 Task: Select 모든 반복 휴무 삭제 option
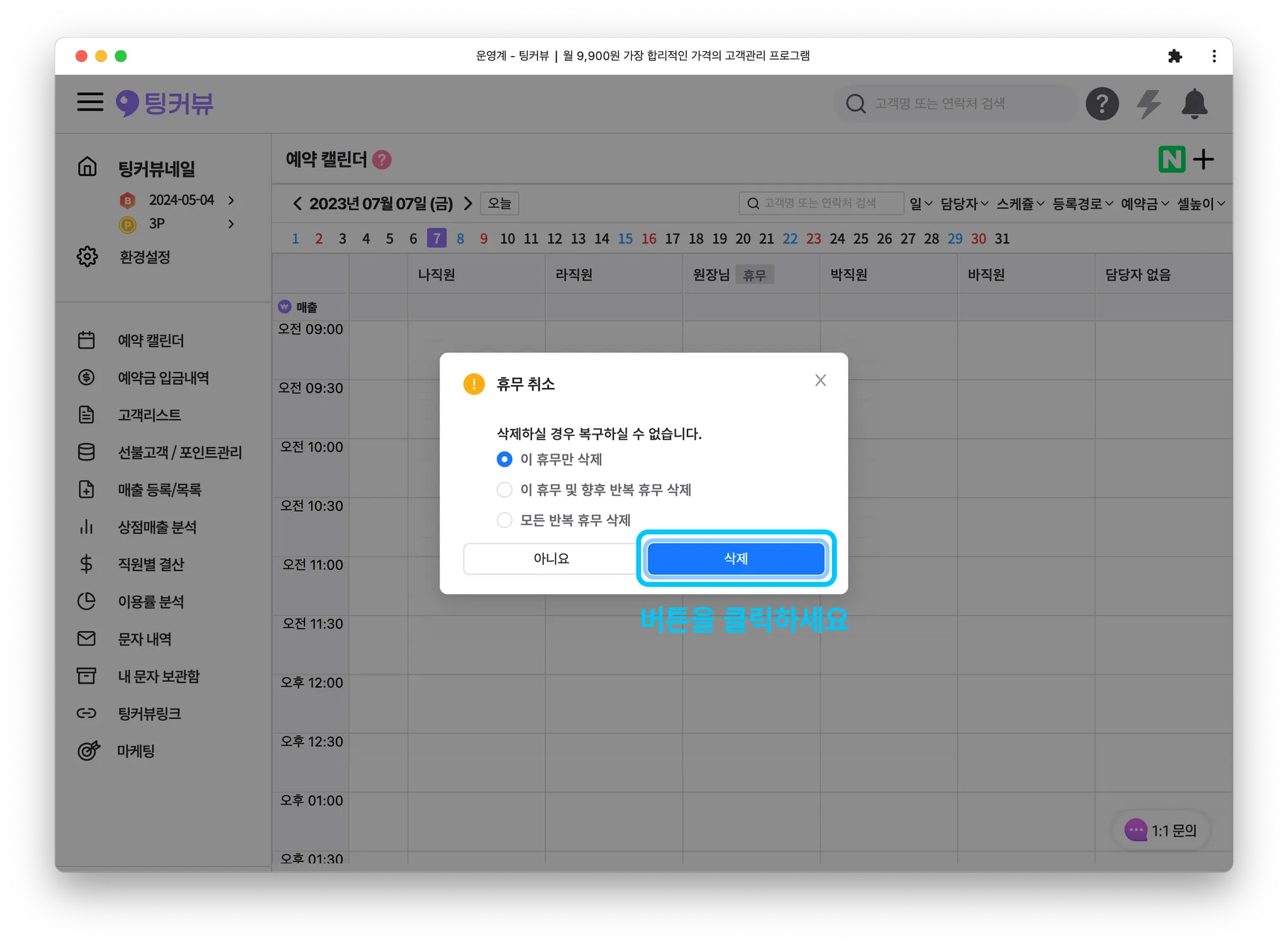[504, 520]
